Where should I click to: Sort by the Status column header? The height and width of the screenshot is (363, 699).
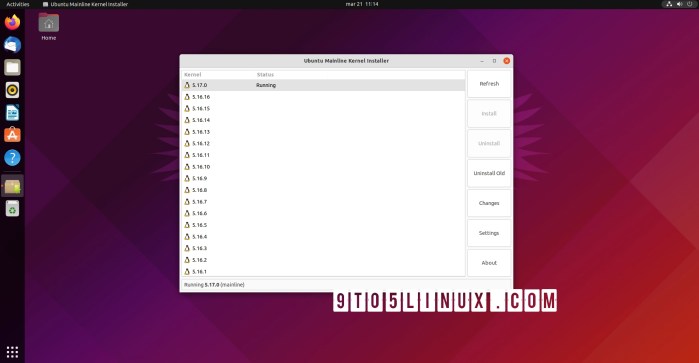coord(265,74)
